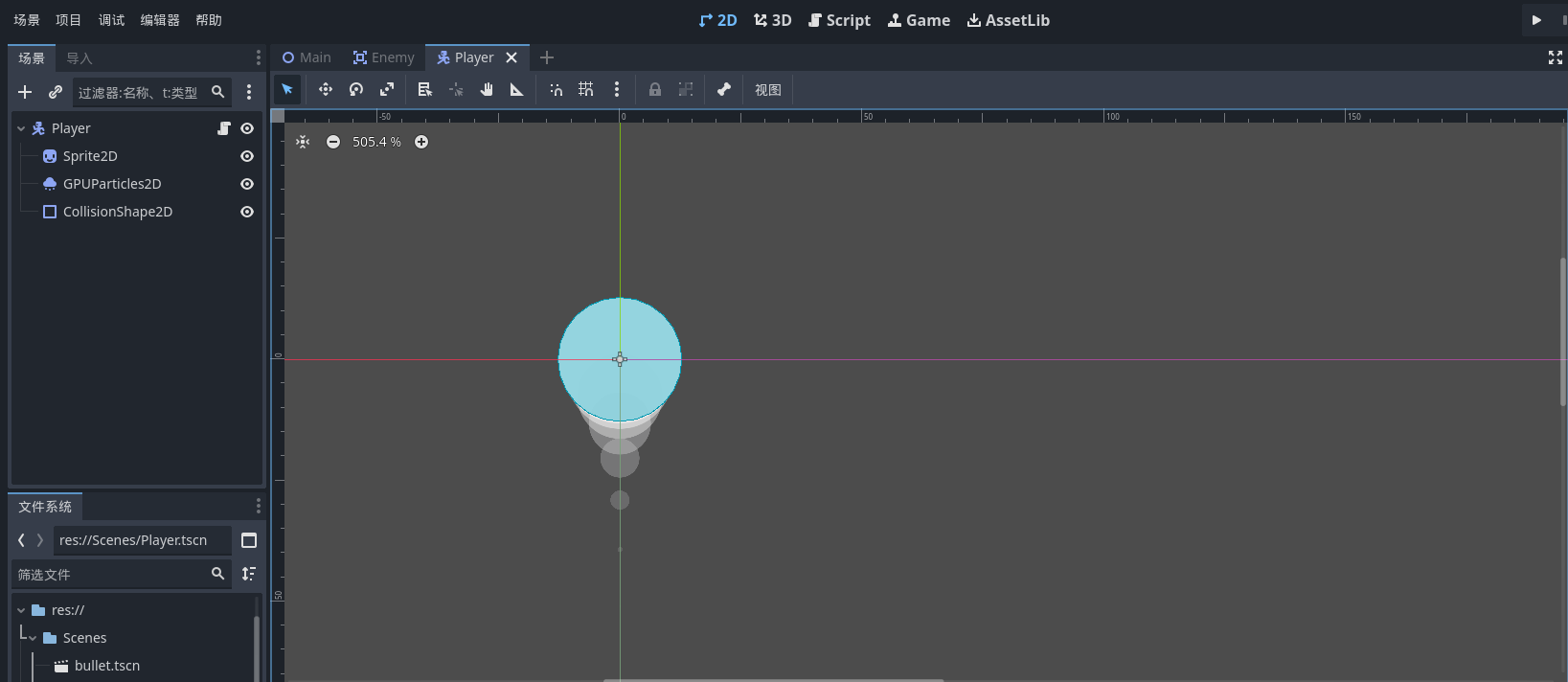Activate the Pan mode hand tool

tap(487, 89)
